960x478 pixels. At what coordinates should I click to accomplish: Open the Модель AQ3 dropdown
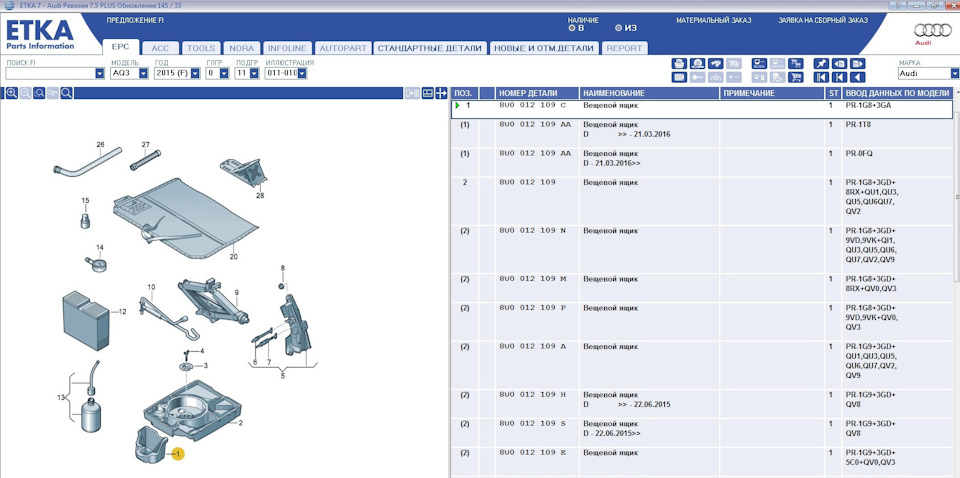pyautogui.click(x=143, y=73)
